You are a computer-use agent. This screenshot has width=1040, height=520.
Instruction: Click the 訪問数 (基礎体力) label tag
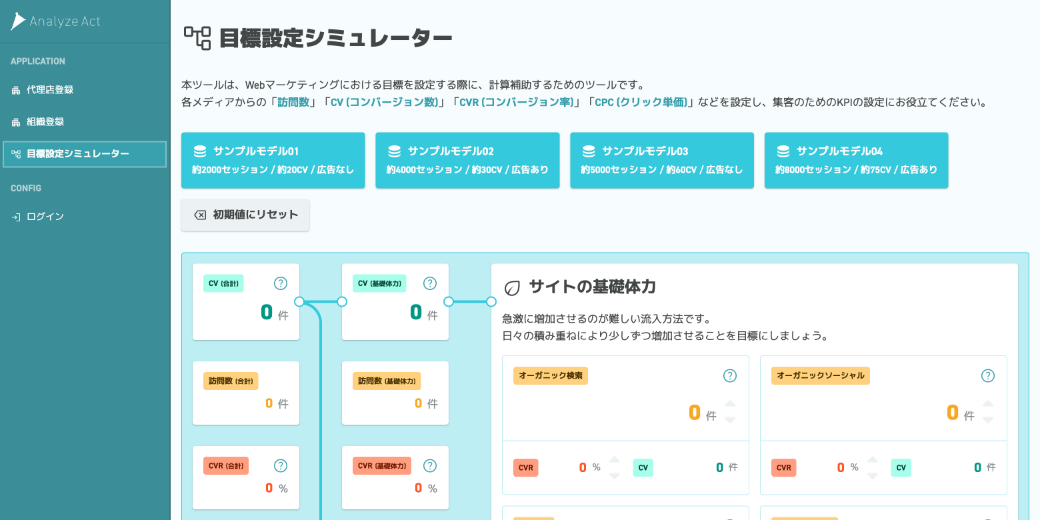[x=387, y=381]
